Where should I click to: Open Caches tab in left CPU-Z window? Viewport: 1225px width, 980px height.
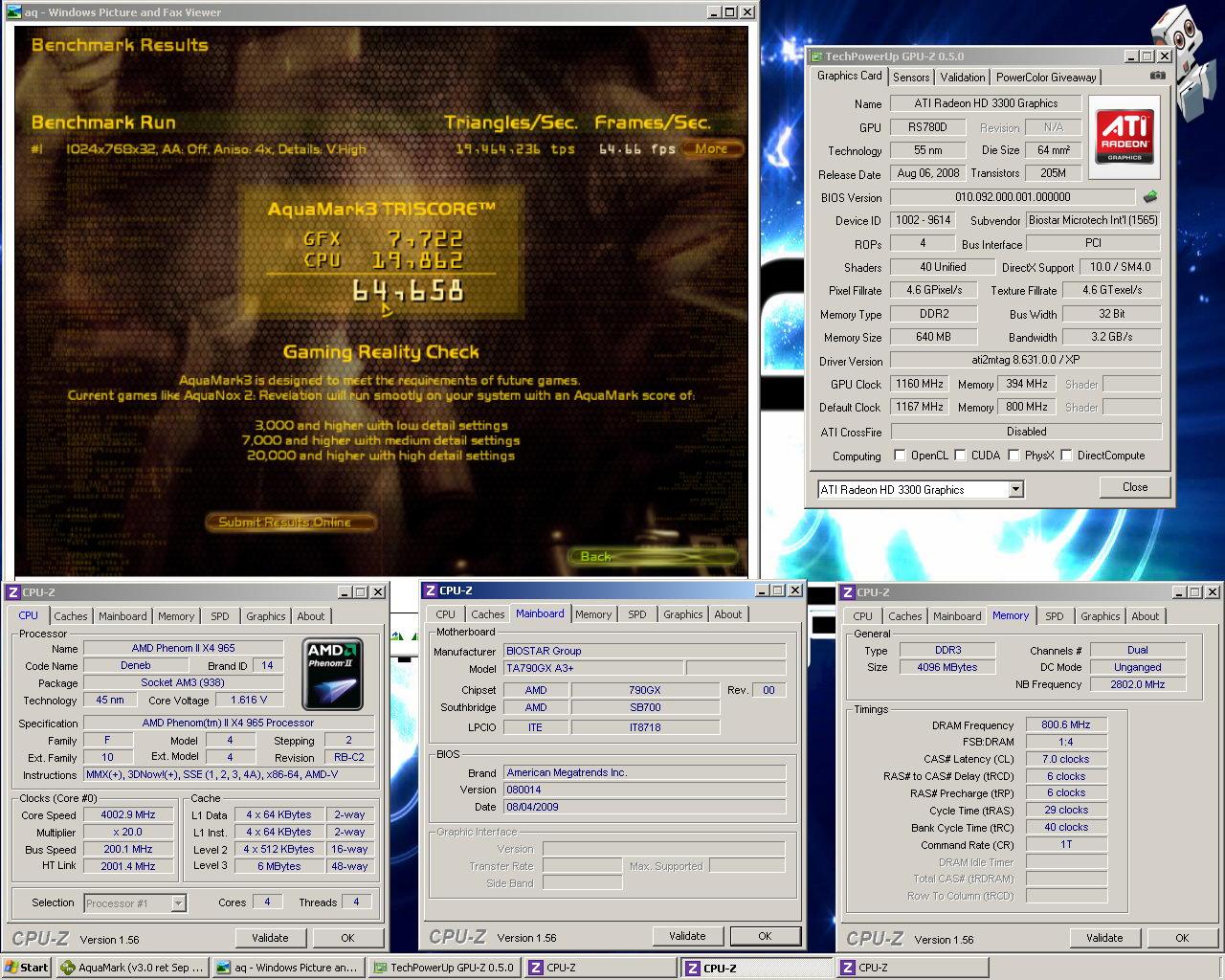click(71, 616)
